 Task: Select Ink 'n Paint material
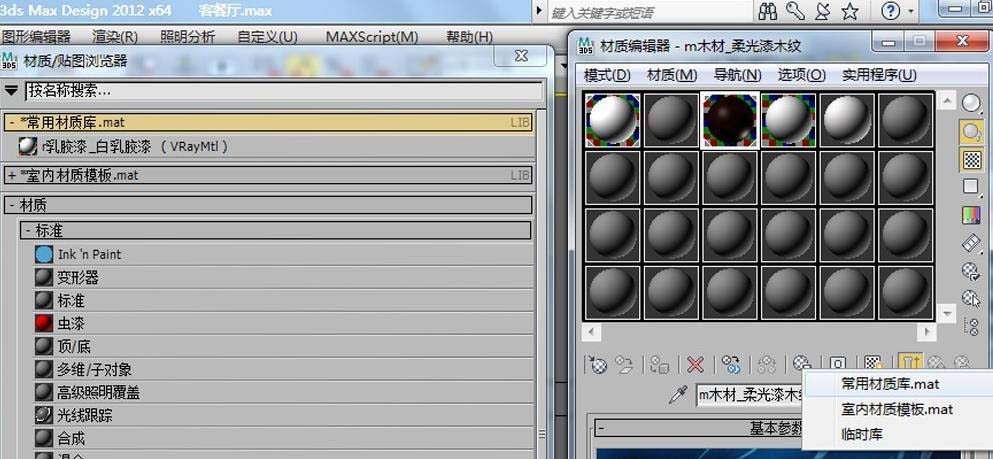(284, 255)
